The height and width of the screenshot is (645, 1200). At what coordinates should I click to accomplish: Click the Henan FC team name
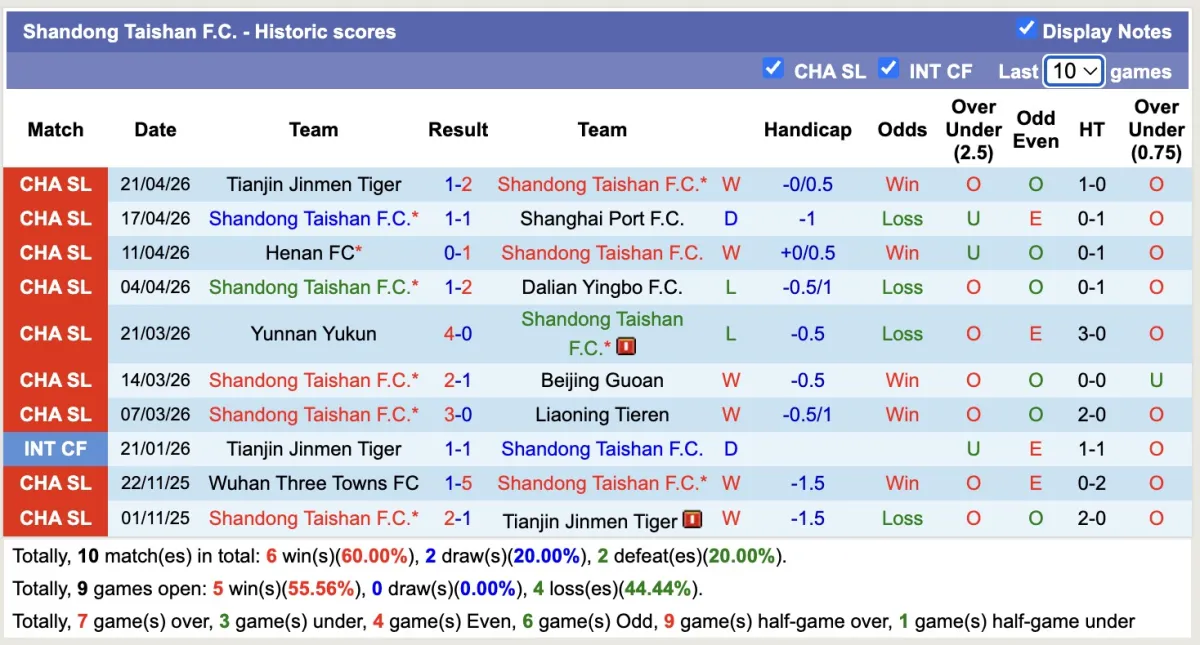click(x=309, y=253)
